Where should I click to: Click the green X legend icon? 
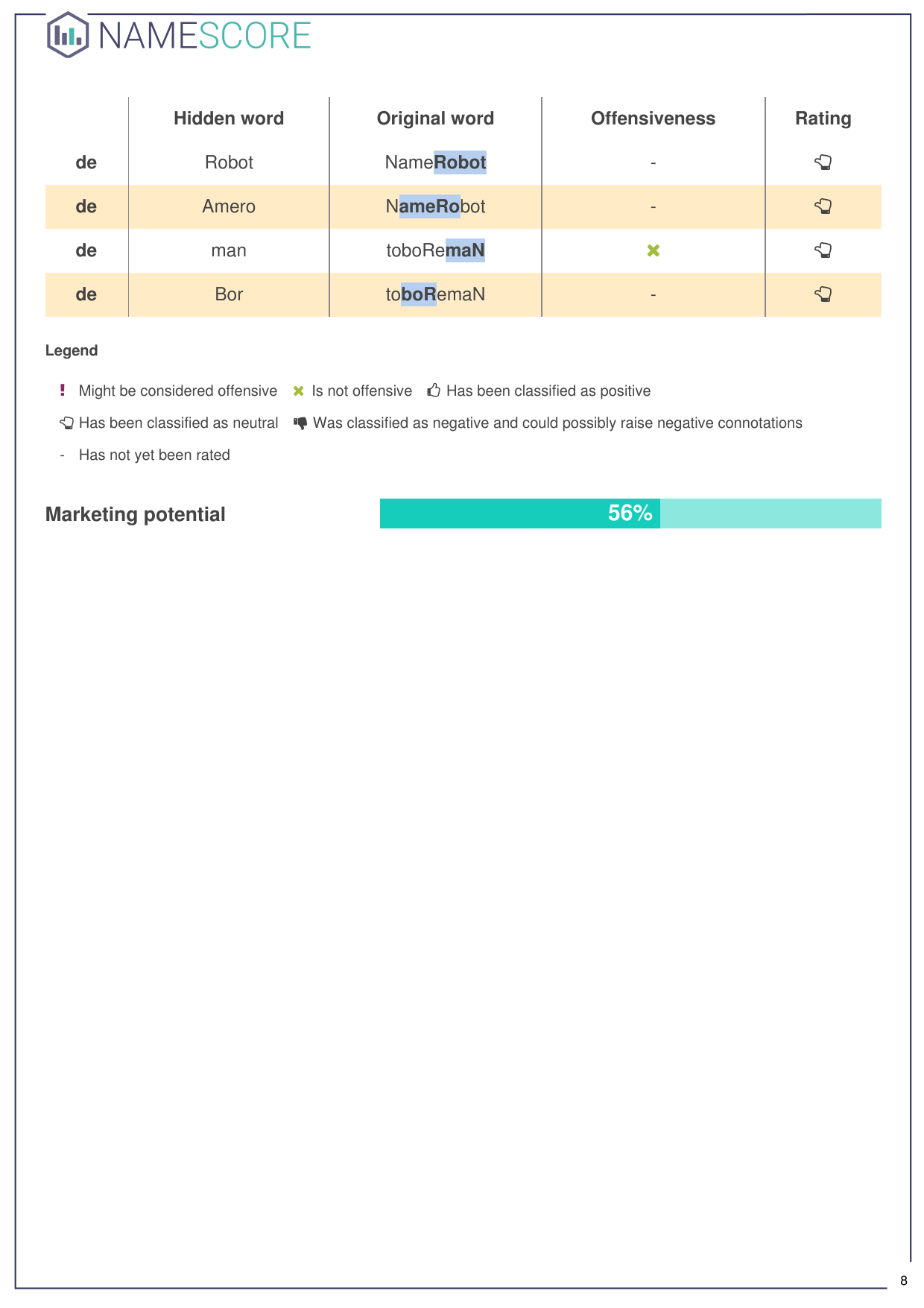[x=299, y=391]
